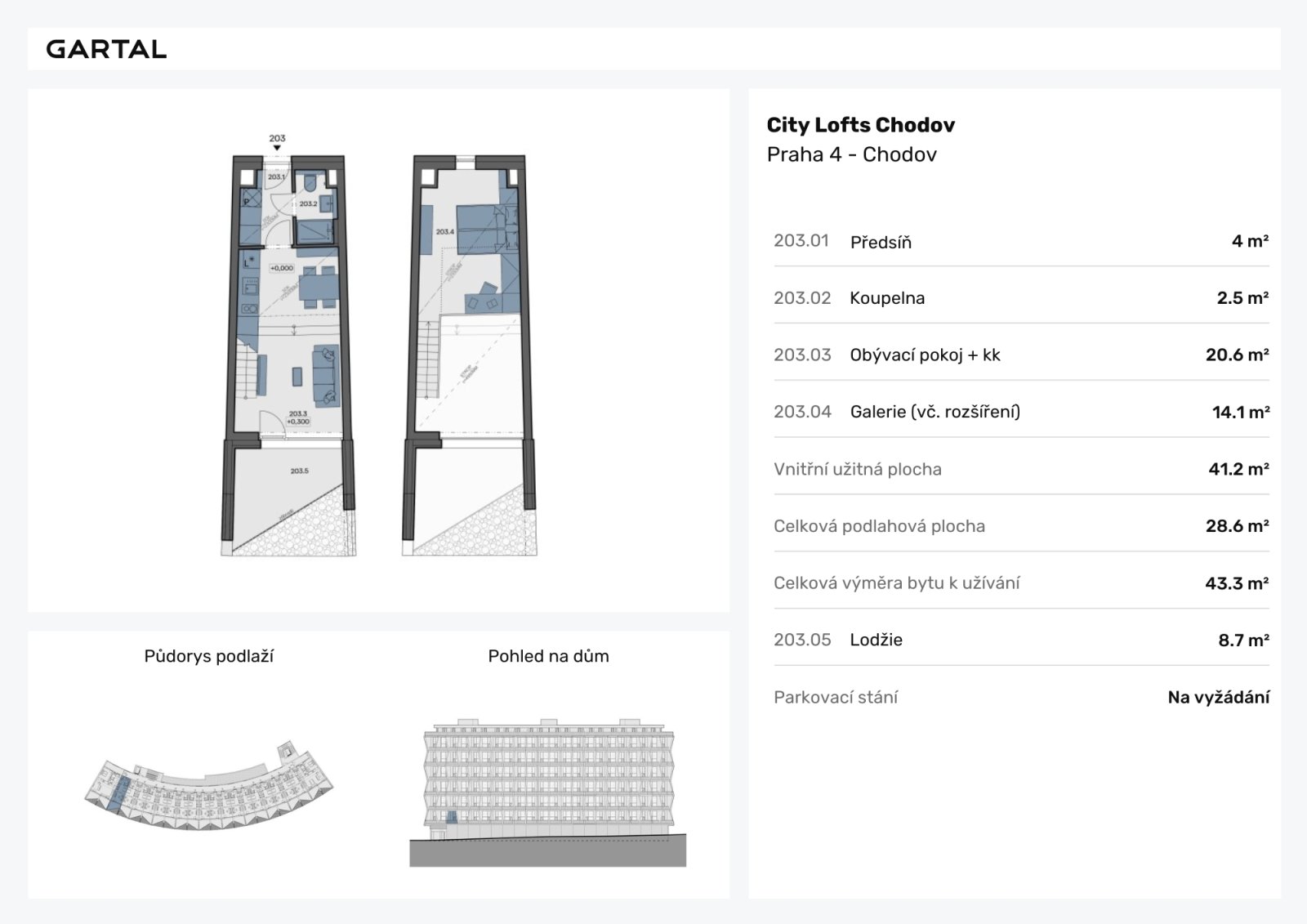
Task: Open the curved floor layout thumbnail
Action: pyautogui.click(x=209, y=786)
